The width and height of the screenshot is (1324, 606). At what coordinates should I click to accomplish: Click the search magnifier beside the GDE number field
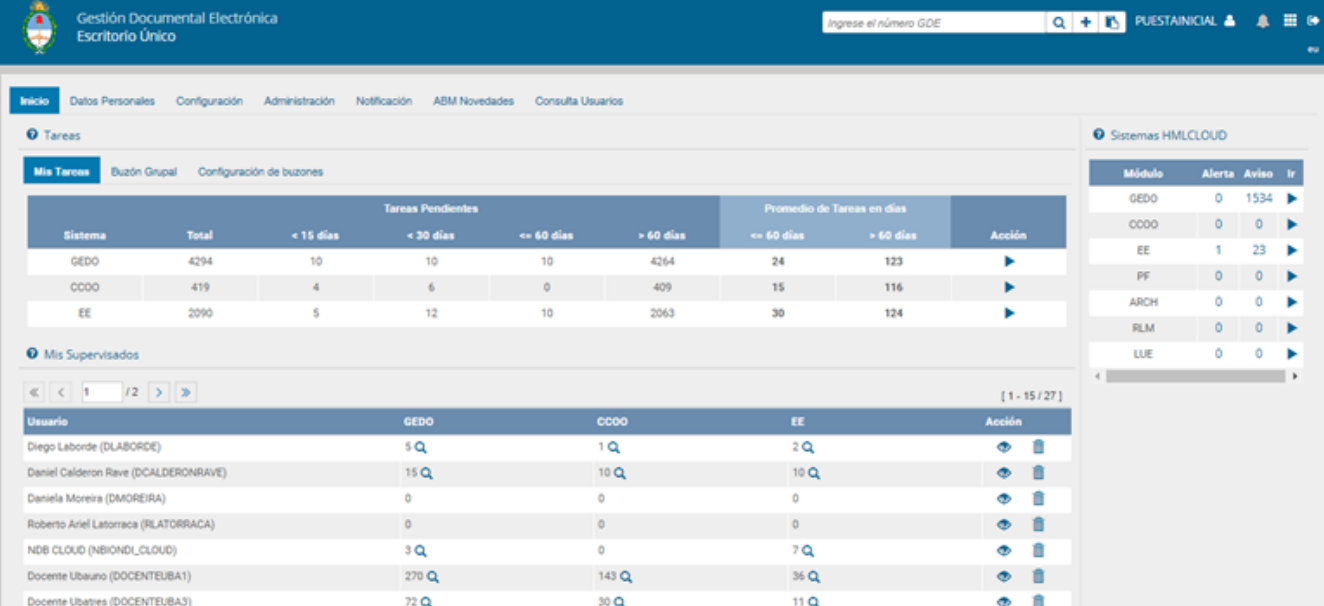(1059, 22)
